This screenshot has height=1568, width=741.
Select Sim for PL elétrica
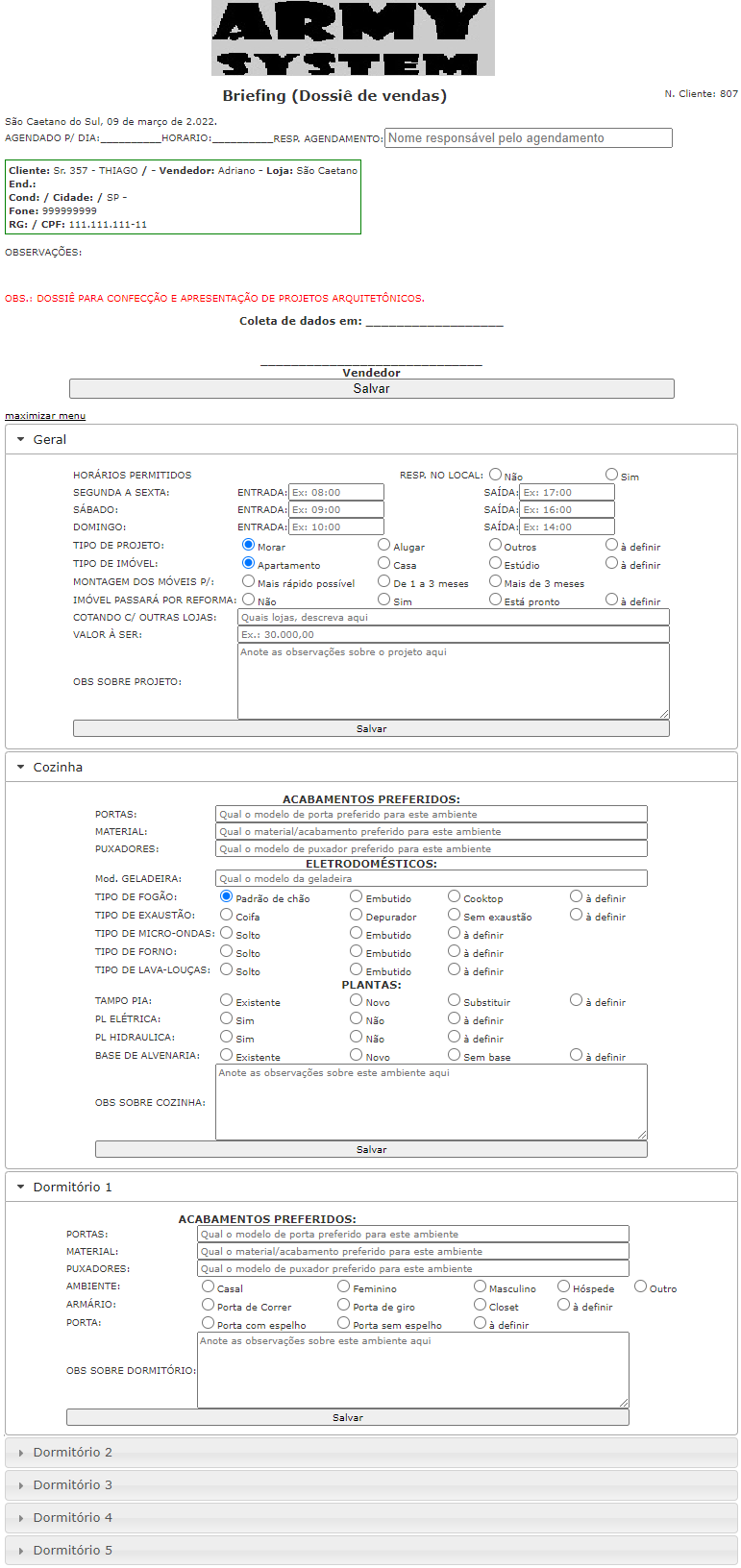227,1017
